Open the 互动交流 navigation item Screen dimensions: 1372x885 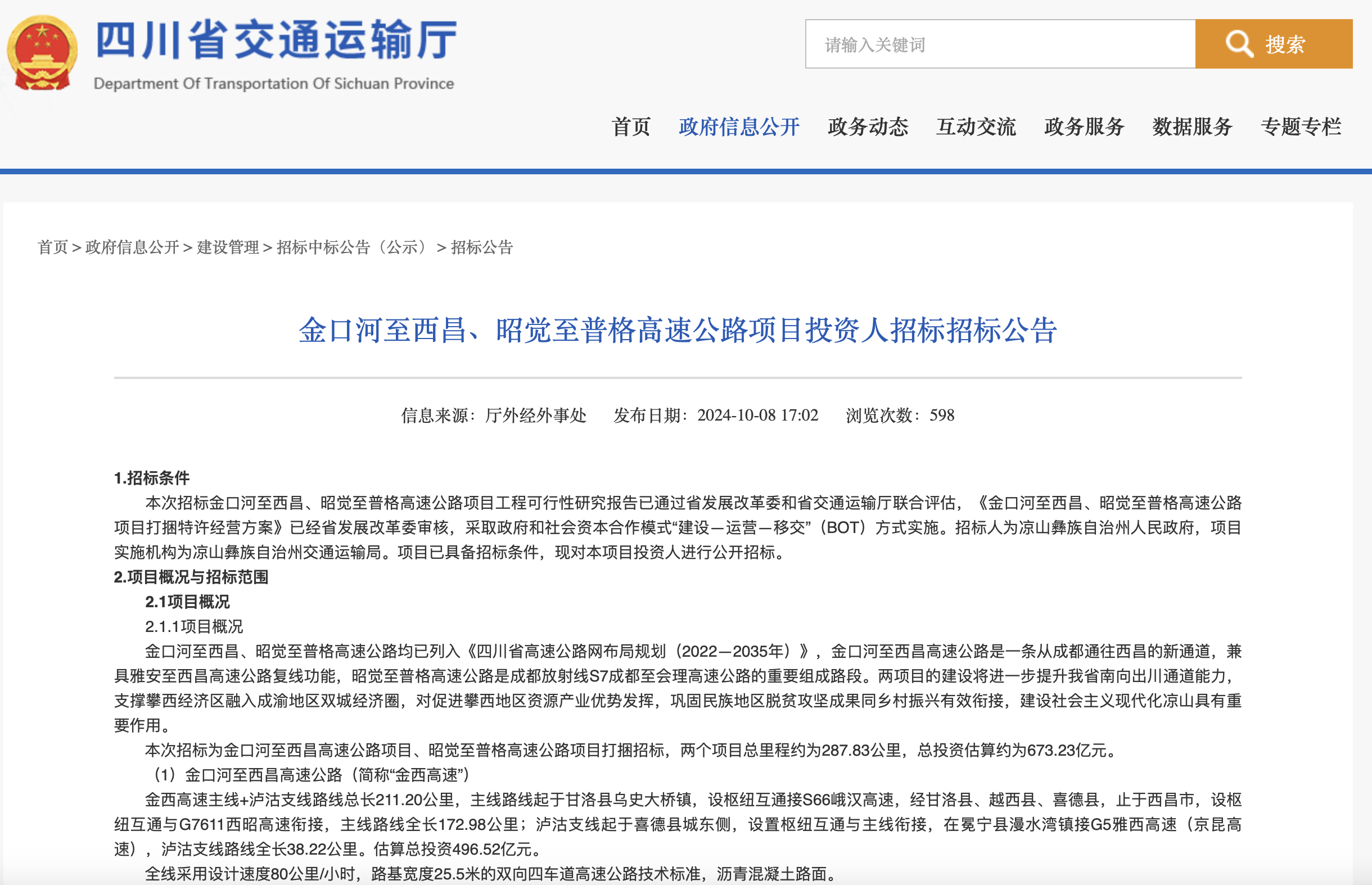pos(976,127)
